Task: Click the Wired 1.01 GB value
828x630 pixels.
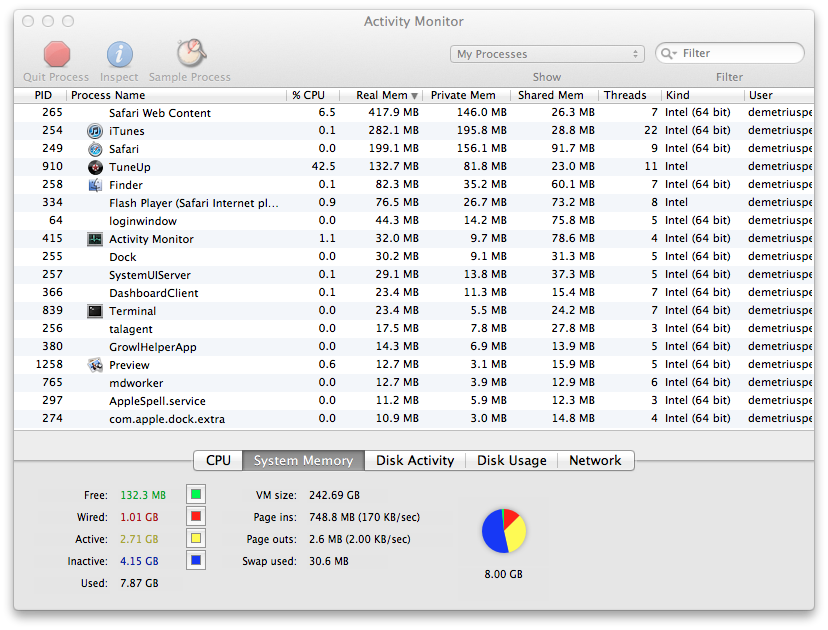Action: pos(139,517)
